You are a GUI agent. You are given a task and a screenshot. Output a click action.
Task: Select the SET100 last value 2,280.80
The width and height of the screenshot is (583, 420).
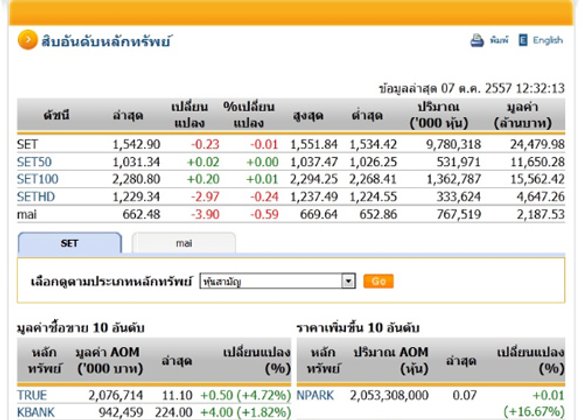(x=136, y=179)
